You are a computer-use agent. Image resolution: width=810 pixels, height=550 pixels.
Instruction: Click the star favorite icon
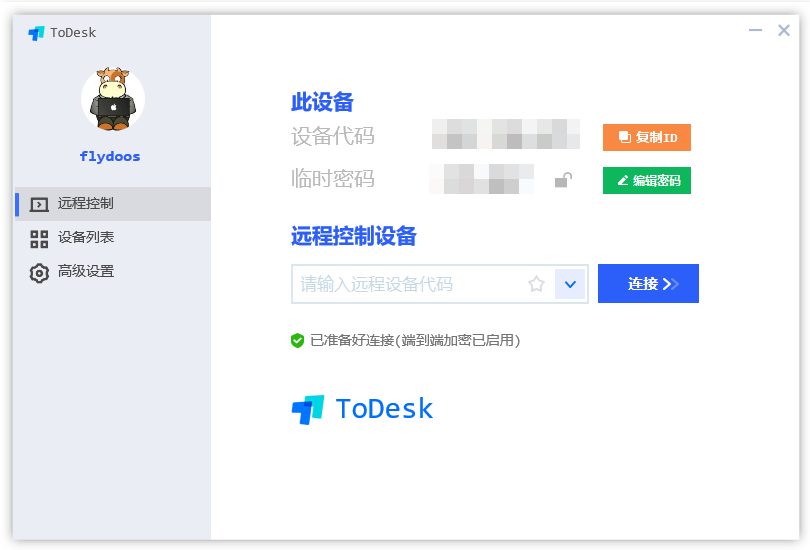pos(536,284)
